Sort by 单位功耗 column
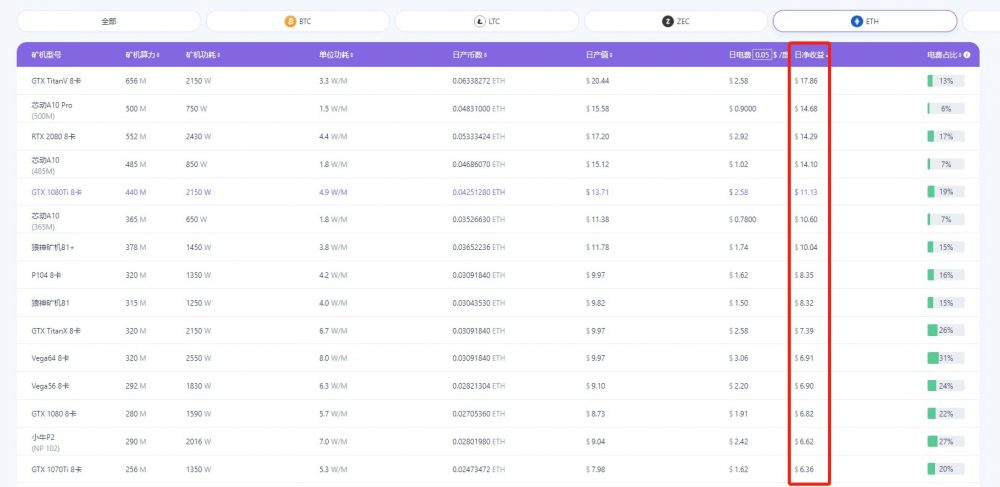 (x=336, y=55)
